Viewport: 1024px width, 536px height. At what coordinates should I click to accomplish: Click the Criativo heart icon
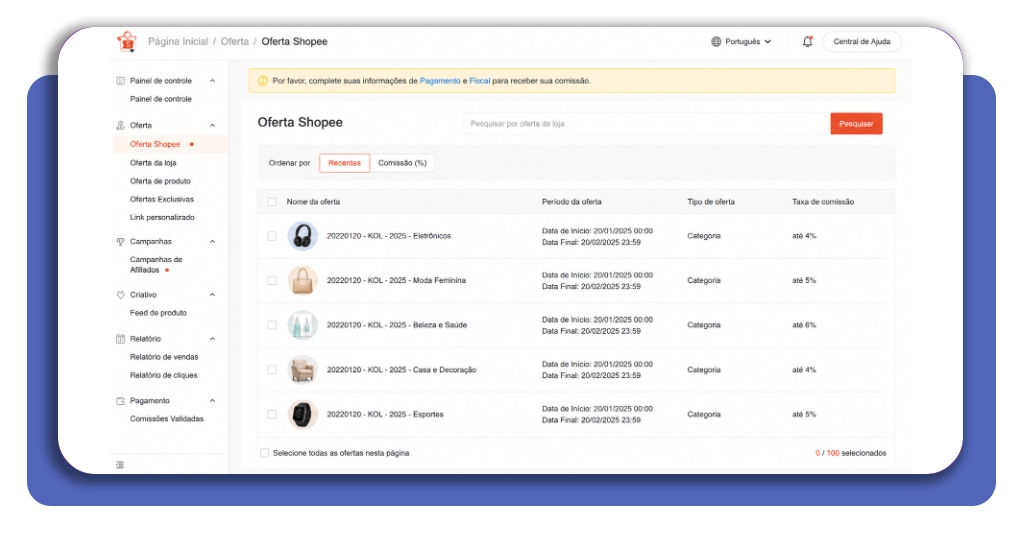click(120, 295)
